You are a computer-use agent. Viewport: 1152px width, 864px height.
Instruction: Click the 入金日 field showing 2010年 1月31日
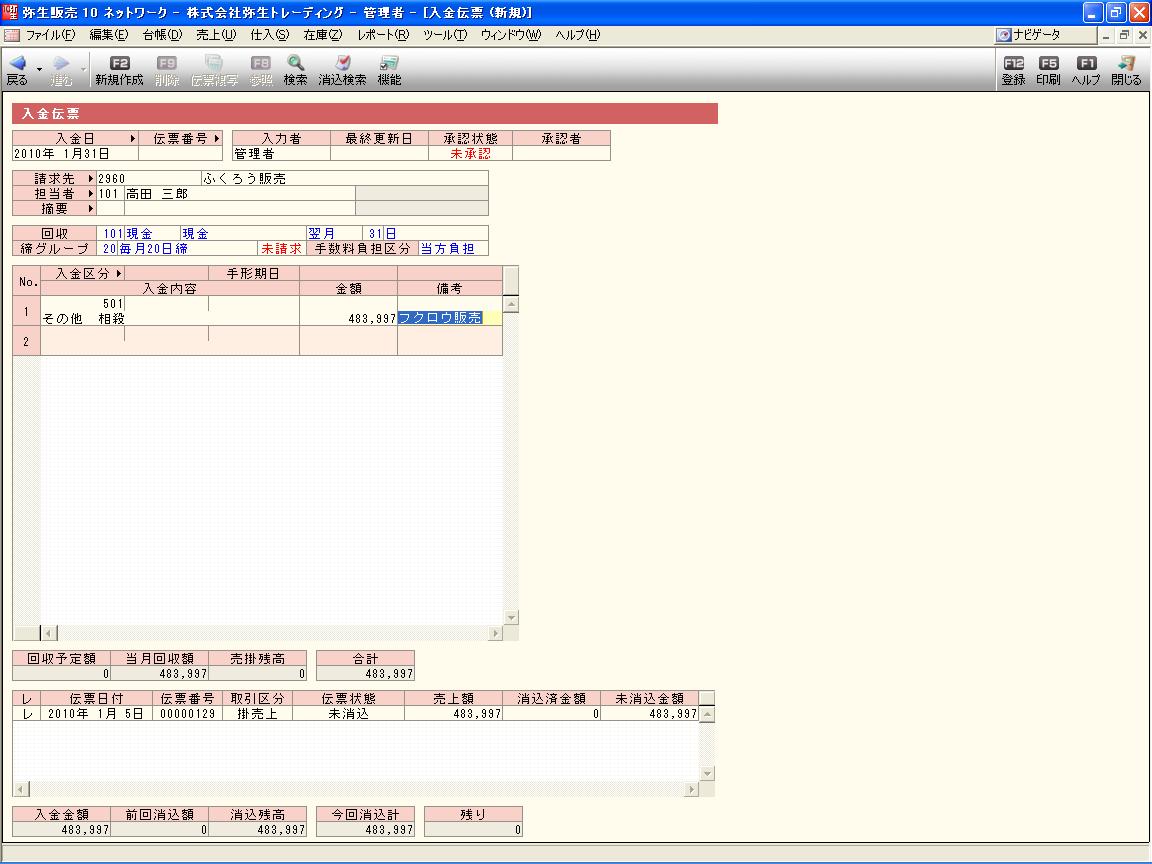click(x=75, y=154)
